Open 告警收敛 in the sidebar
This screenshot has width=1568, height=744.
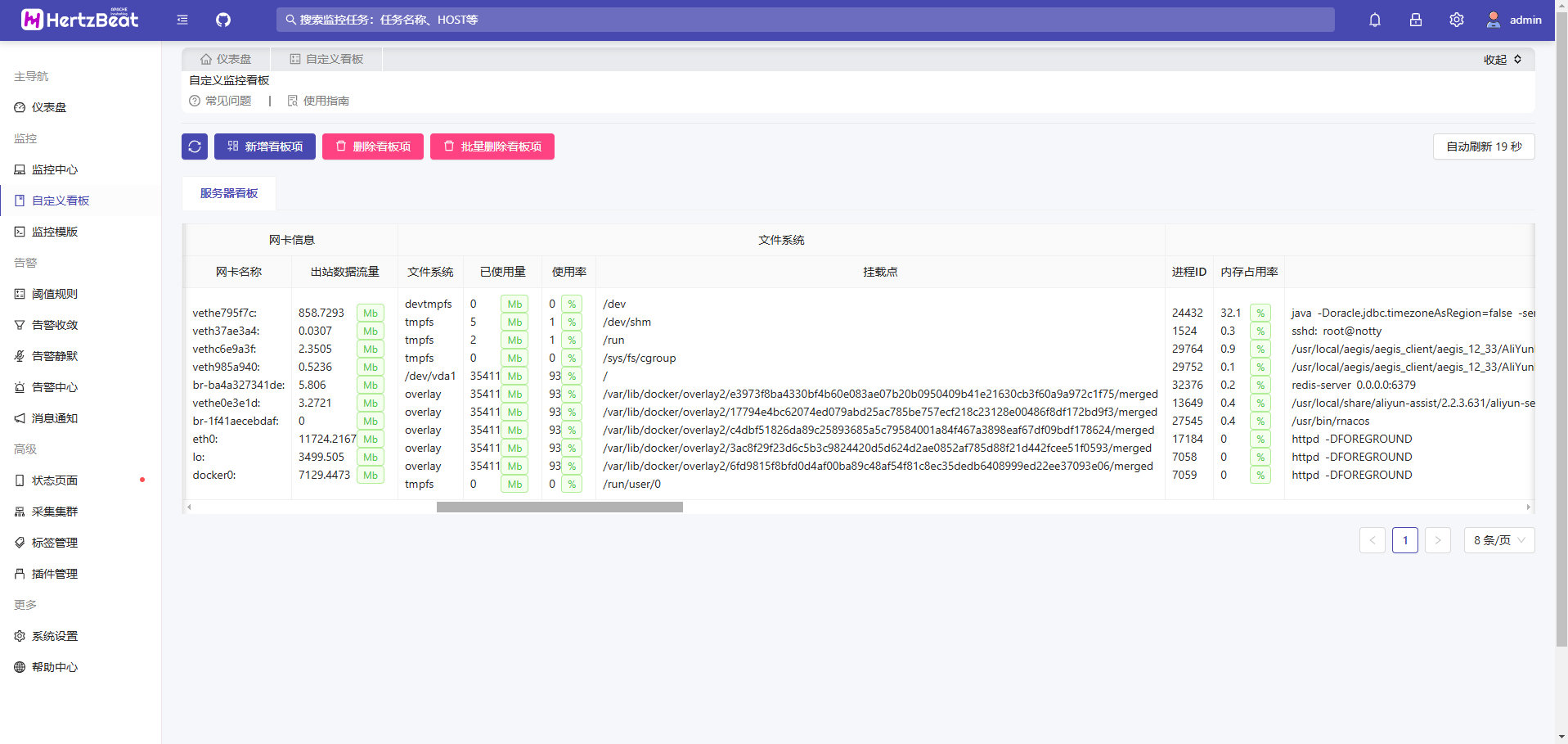point(80,325)
